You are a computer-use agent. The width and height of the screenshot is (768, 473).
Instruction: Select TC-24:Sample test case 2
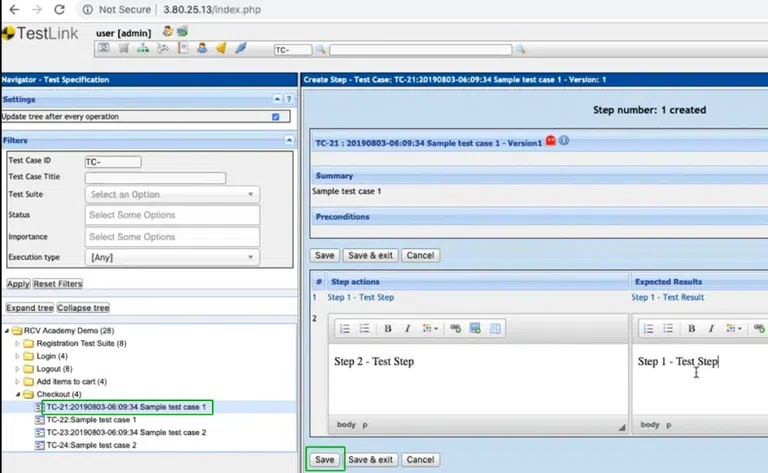point(91,445)
